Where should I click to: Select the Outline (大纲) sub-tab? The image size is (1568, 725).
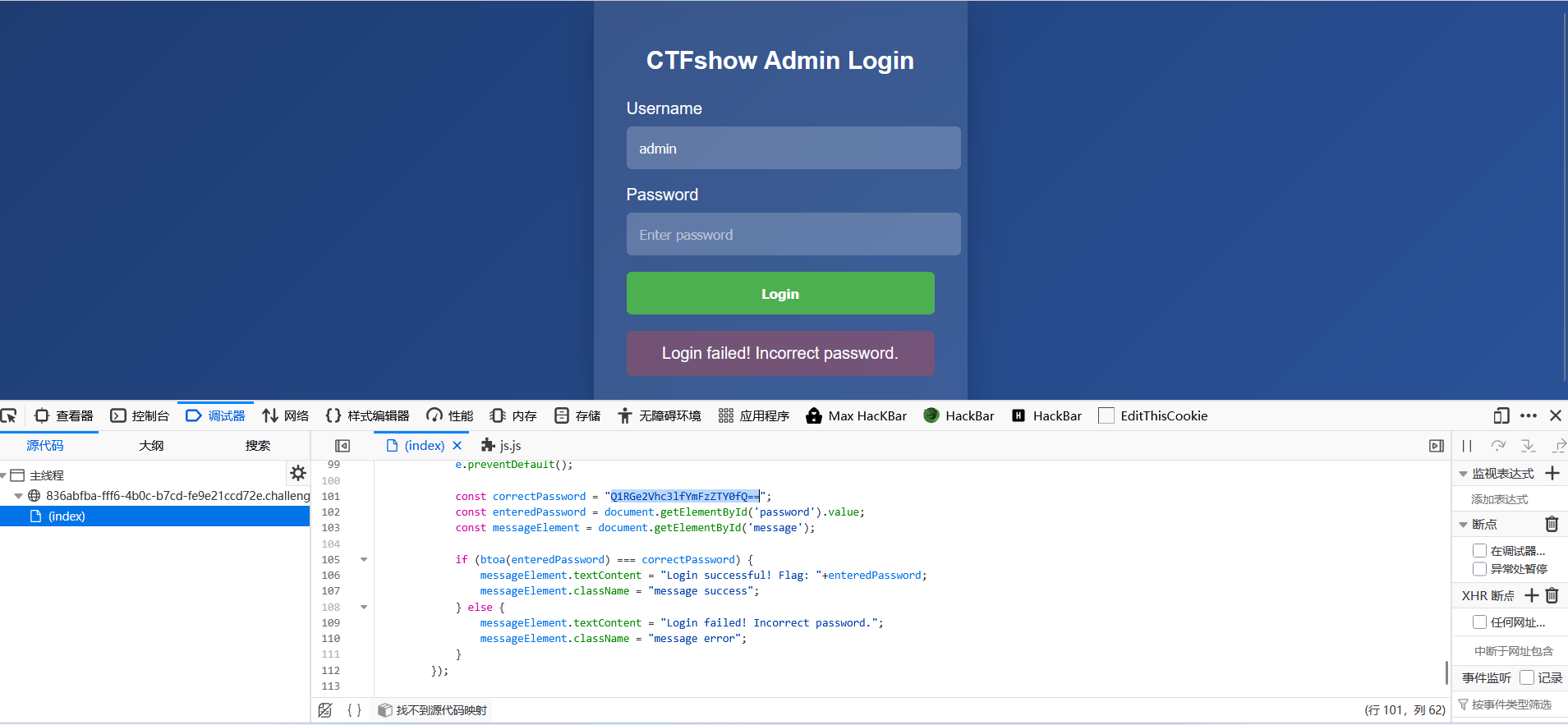(x=151, y=445)
